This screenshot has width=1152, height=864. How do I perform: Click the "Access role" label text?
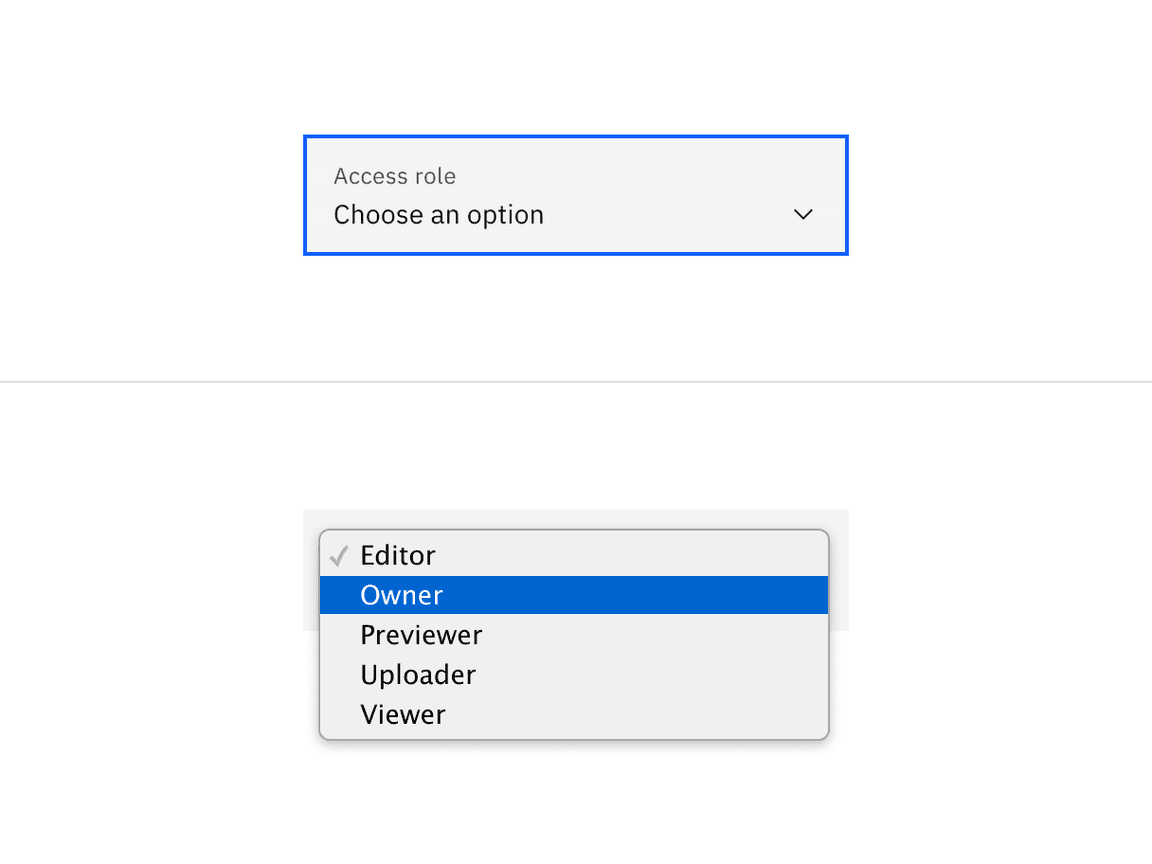point(395,176)
